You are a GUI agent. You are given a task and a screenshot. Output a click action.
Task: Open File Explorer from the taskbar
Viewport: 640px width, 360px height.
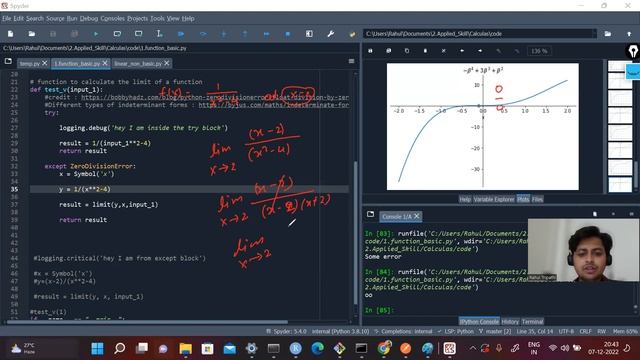click(x=185, y=349)
